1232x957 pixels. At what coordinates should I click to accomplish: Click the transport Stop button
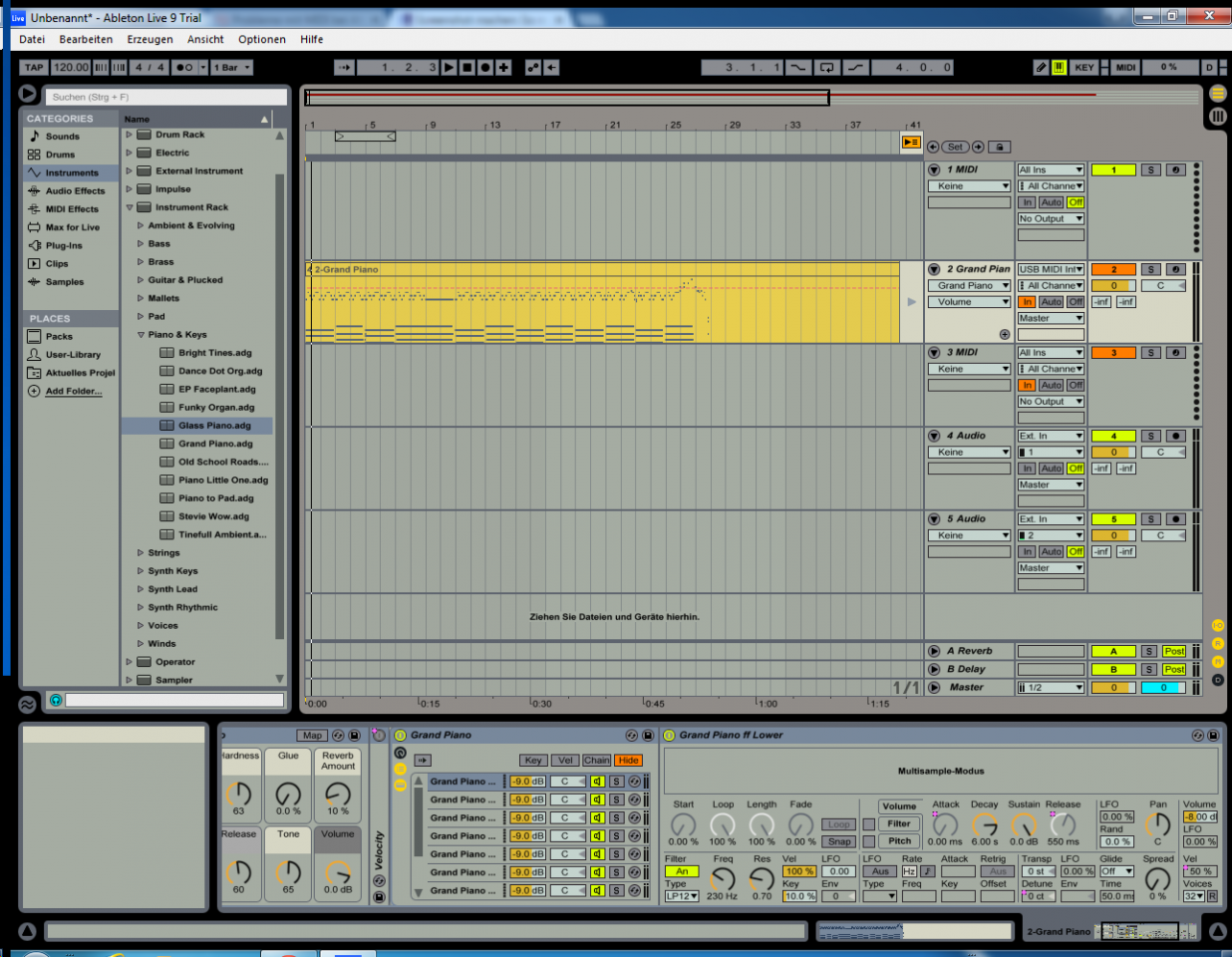coord(467,68)
